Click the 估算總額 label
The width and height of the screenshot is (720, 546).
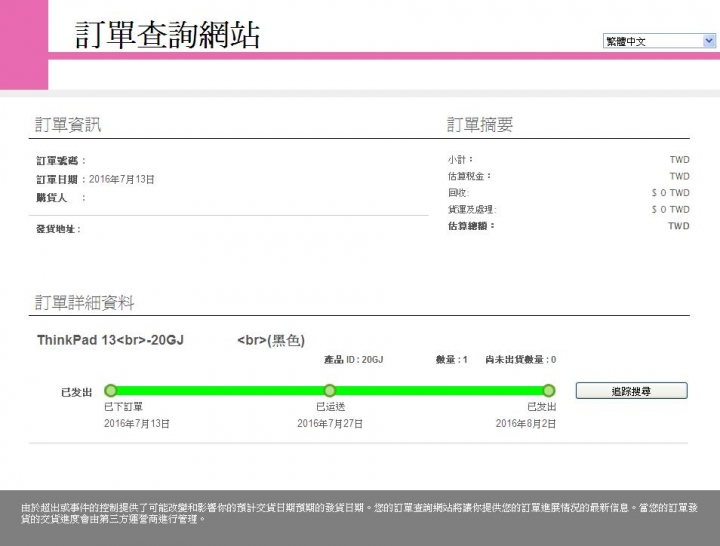coord(471,226)
